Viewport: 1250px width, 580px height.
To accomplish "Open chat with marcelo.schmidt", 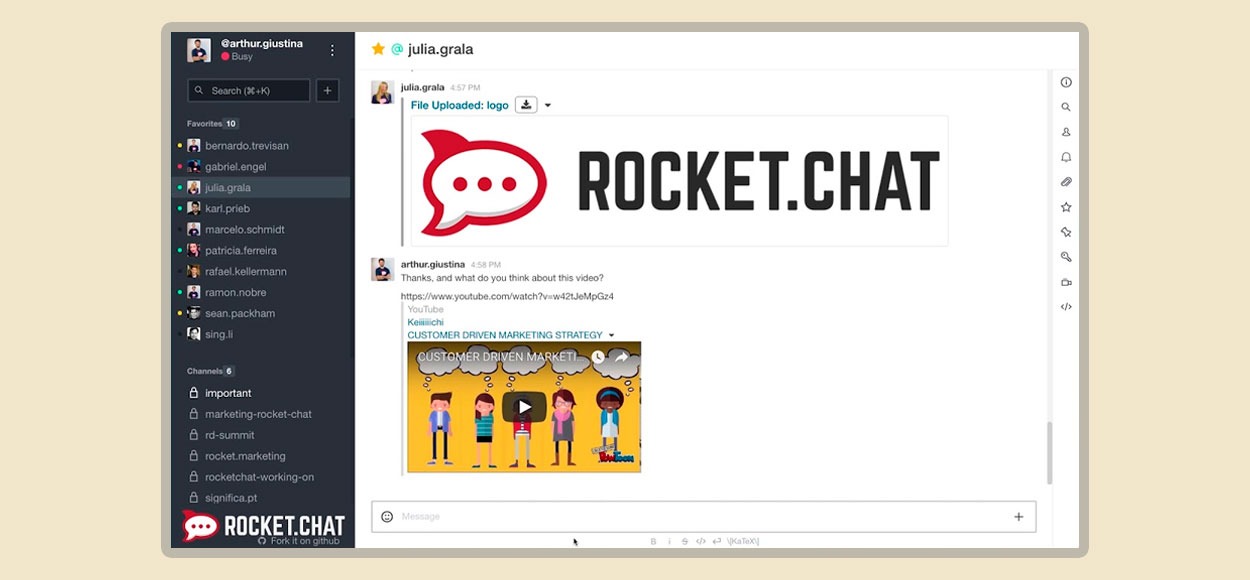I will tap(260, 230).
